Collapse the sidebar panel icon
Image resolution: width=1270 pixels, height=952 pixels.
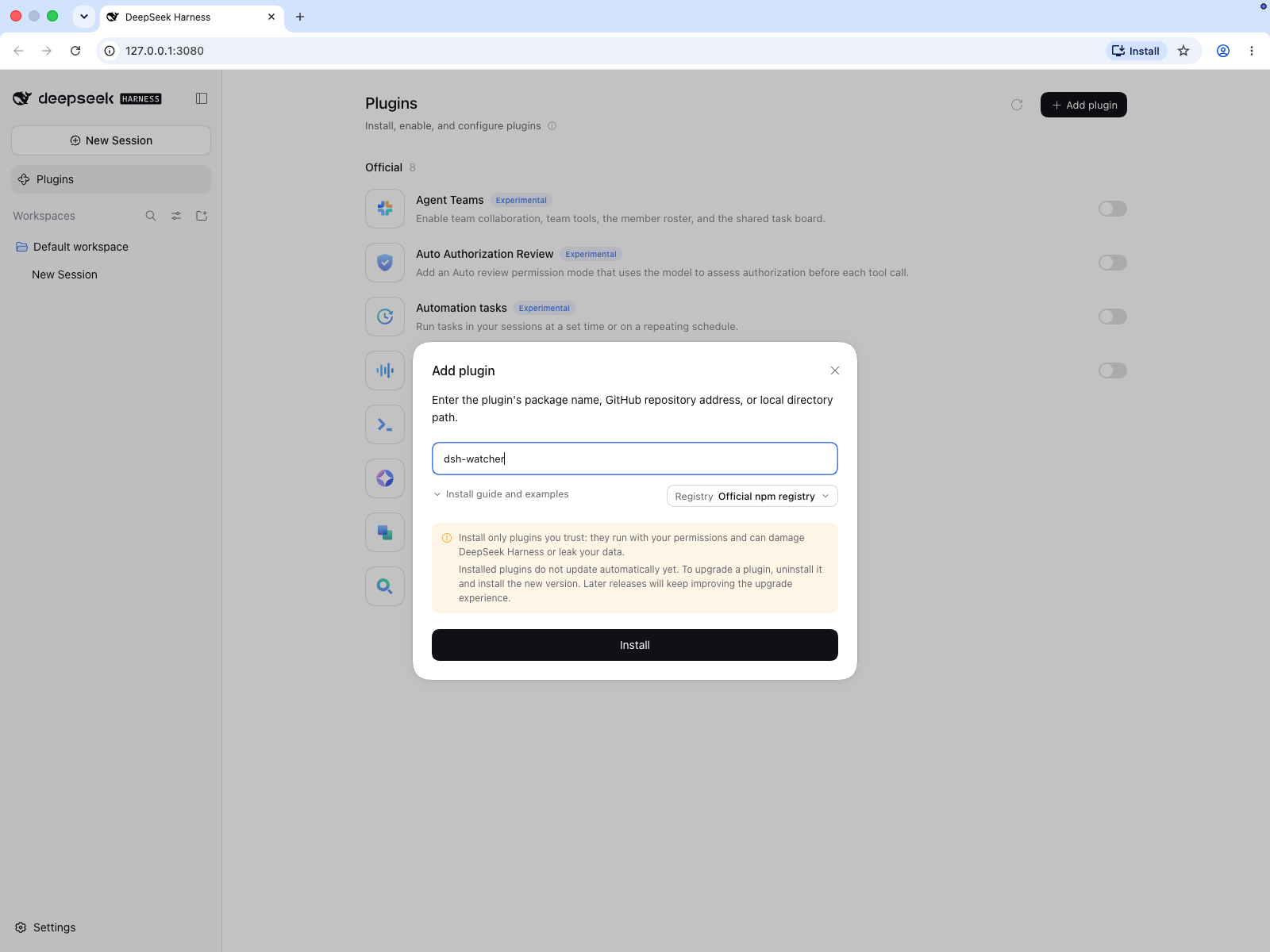pos(202,98)
